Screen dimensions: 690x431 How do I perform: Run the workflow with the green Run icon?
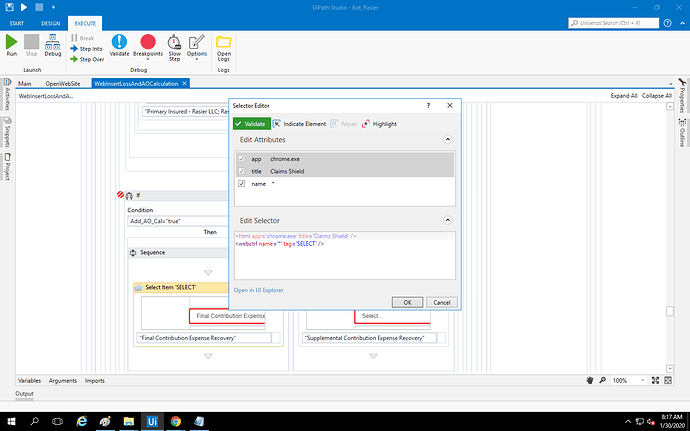[11, 45]
